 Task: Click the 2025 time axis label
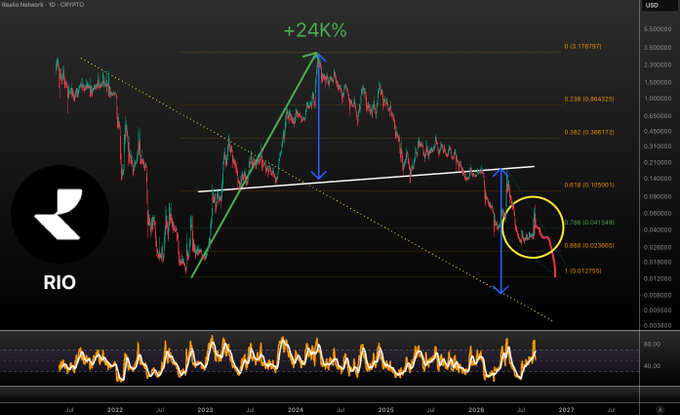[386, 410]
